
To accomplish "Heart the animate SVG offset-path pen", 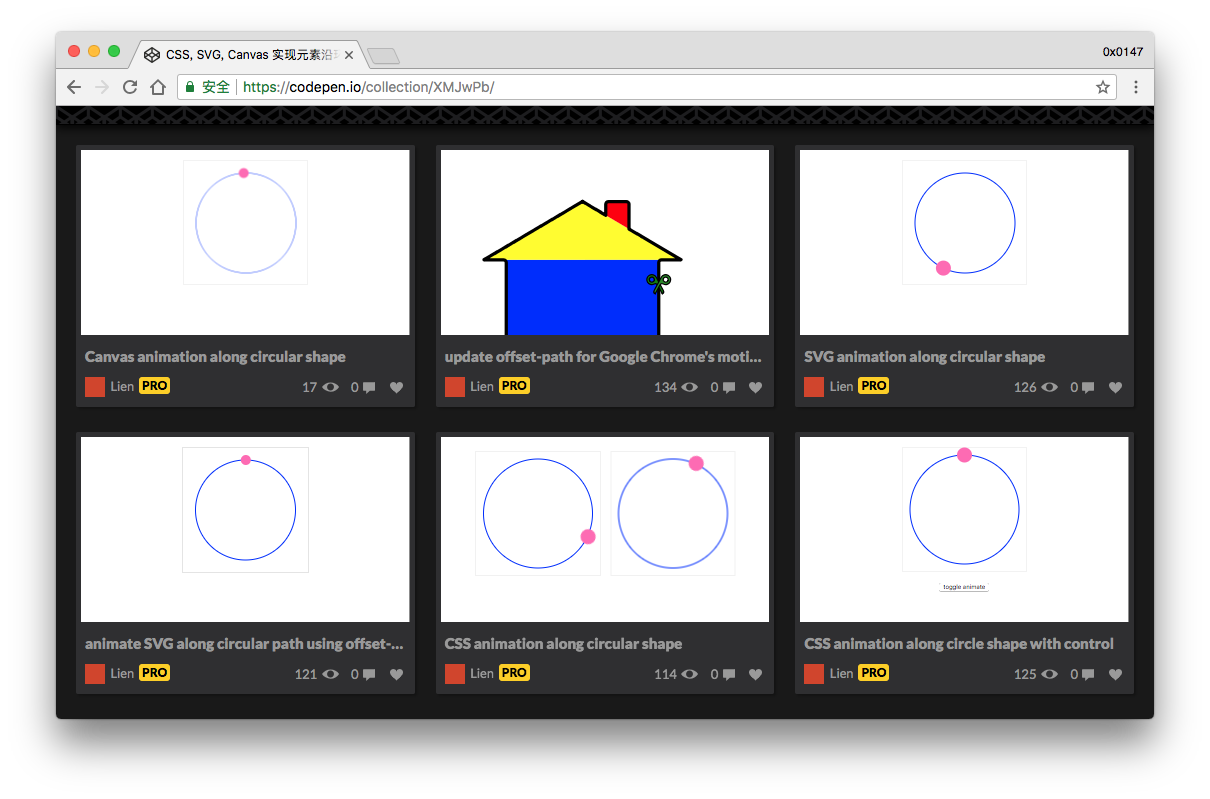I will 396,675.
